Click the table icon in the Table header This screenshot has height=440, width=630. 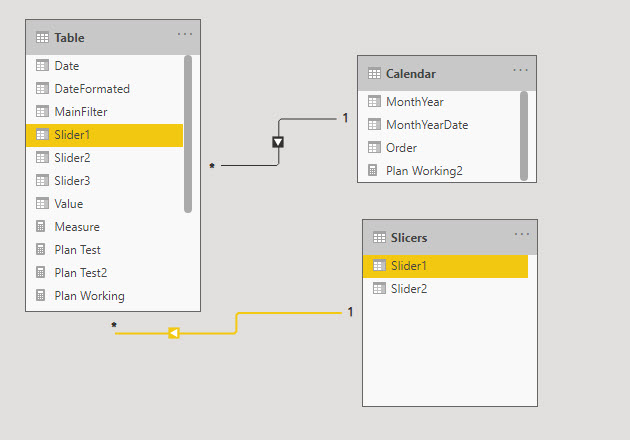click(42, 38)
